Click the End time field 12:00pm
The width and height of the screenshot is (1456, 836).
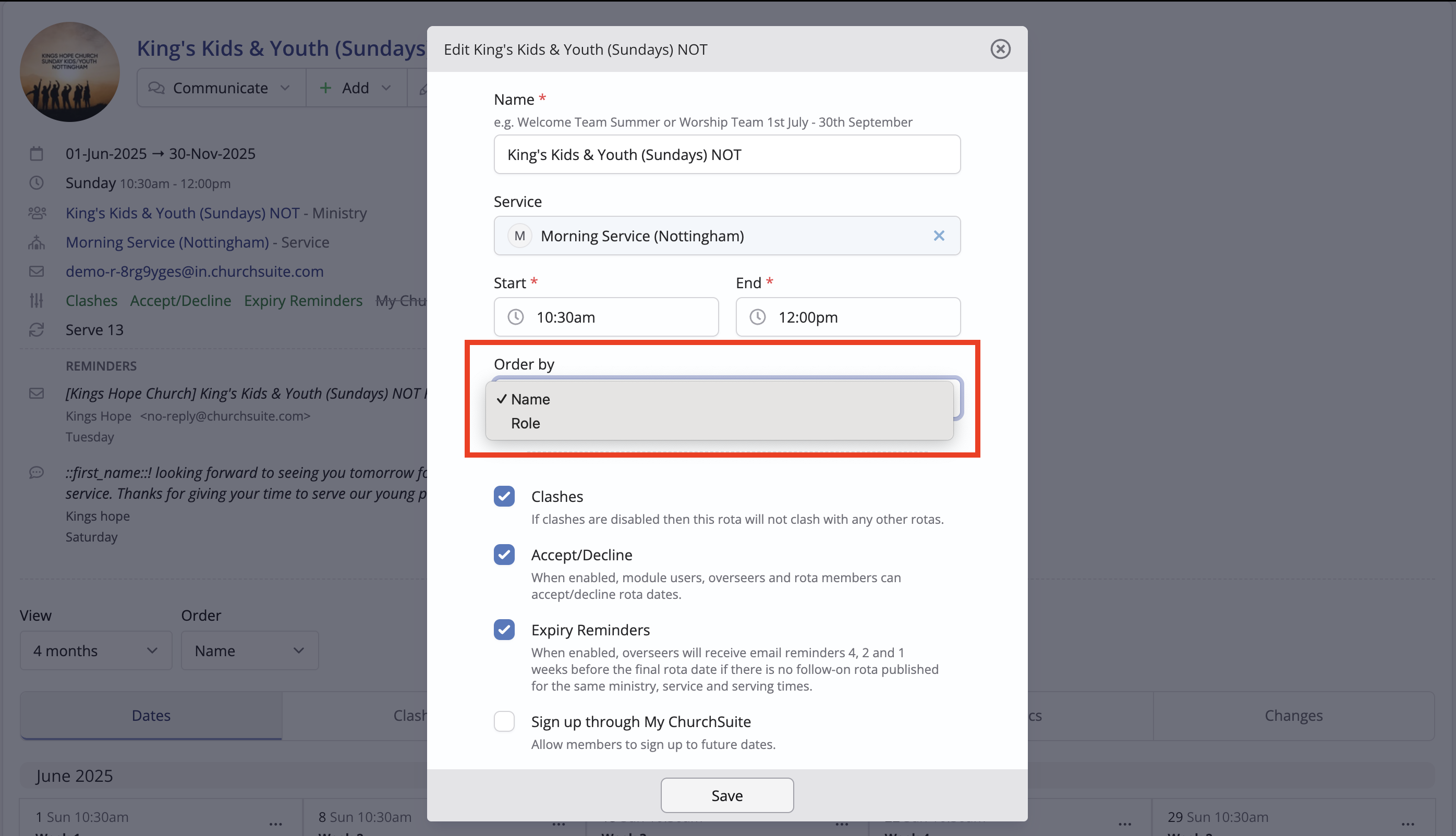(x=848, y=317)
